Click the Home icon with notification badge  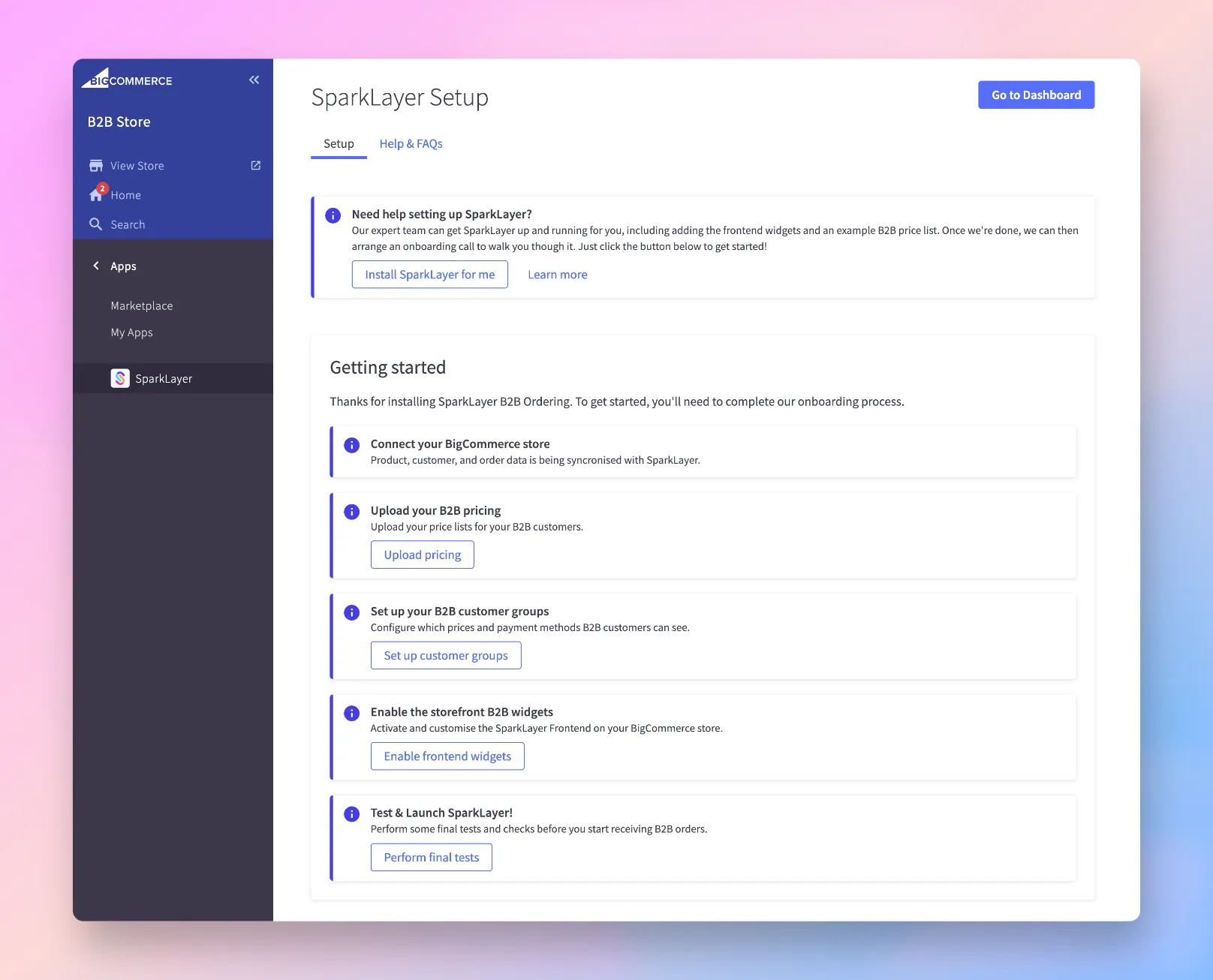[x=98, y=194]
